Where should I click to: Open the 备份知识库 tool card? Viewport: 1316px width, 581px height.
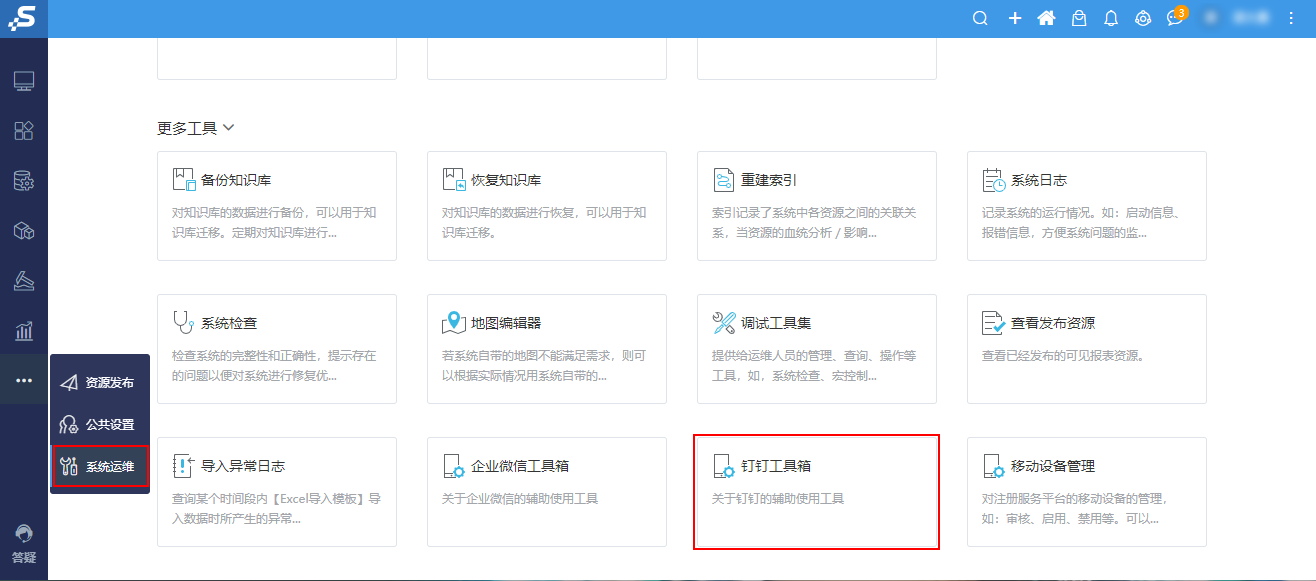tap(277, 206)
